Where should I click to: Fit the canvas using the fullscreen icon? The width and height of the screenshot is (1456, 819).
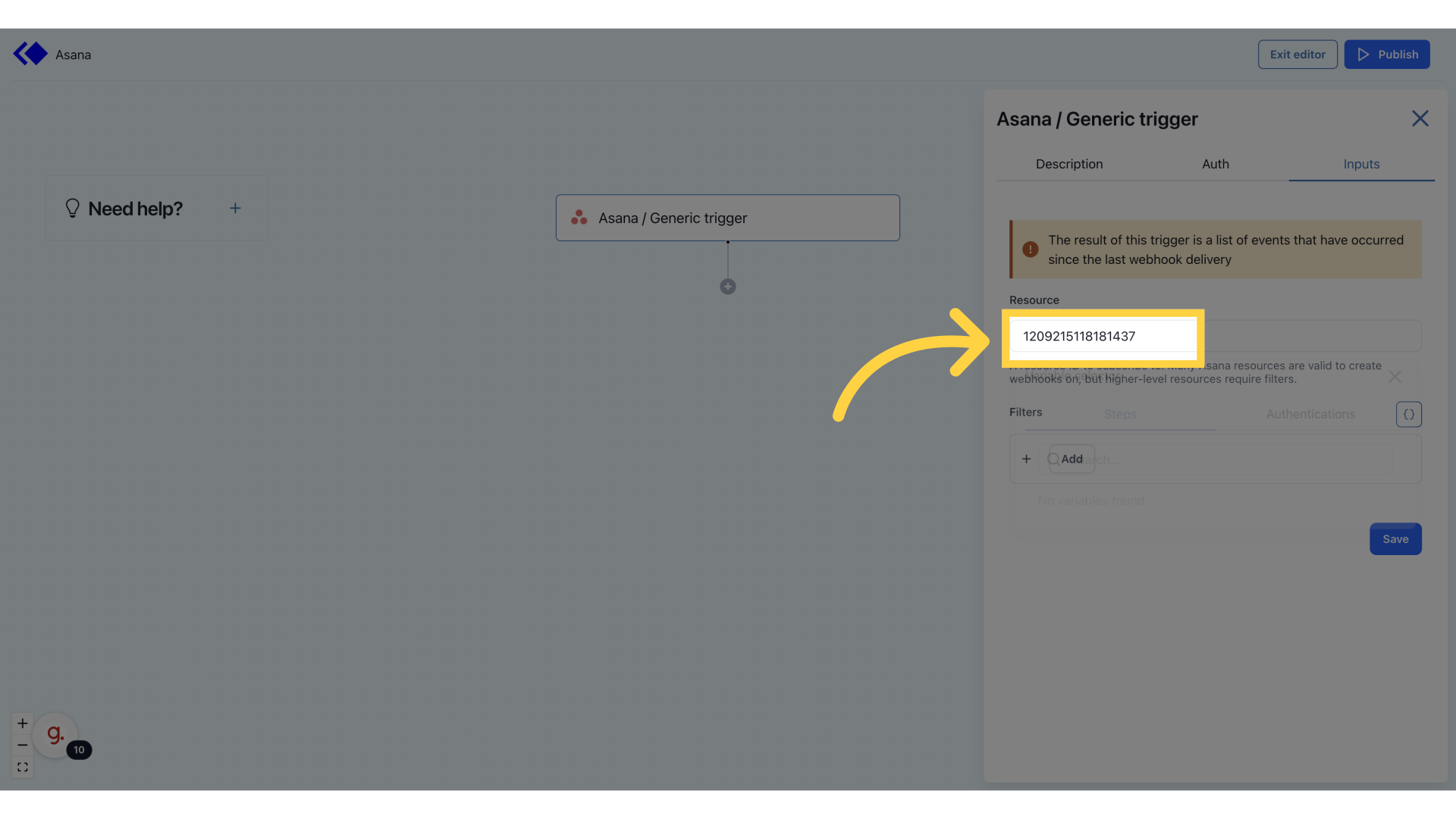coord(22,767)
